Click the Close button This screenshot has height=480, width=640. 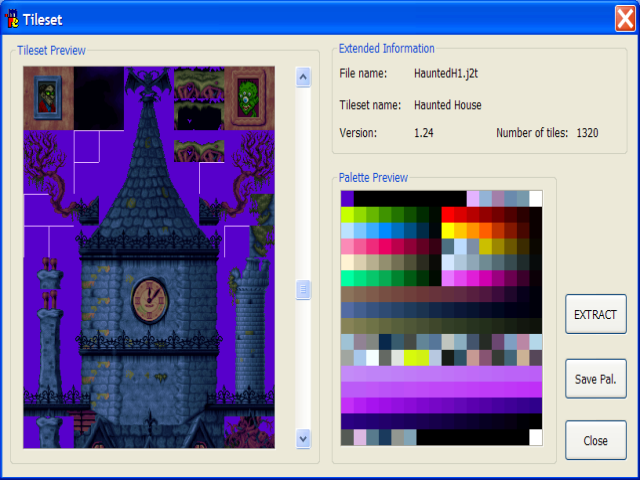click(x=596, y=440)
